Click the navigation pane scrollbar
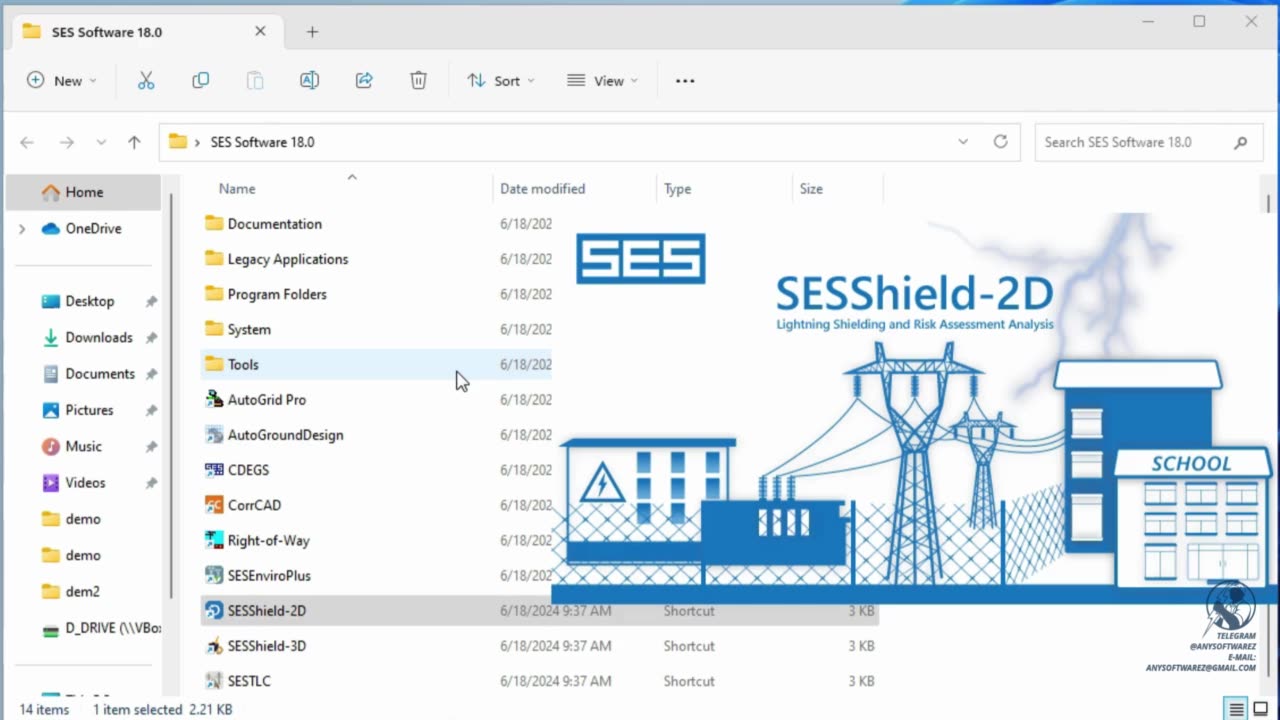The width and height of the screenshot is (1280, 720). click(172, 395)
